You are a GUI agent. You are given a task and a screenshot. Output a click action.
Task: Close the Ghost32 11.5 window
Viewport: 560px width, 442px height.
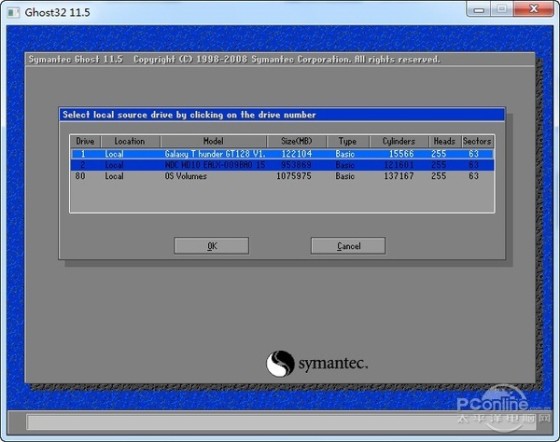tap(534, 9)
